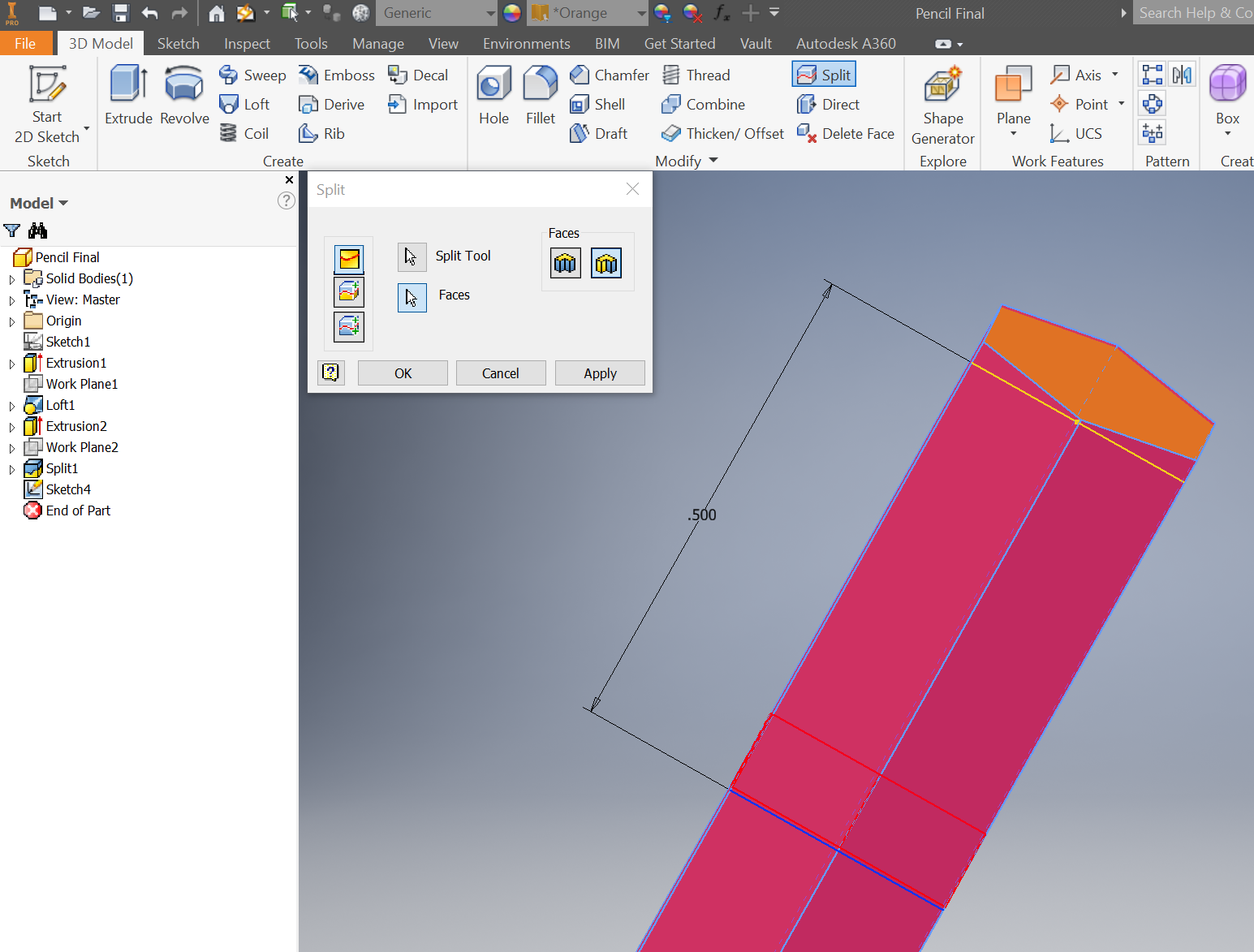The image size is (1254, 952).
Task: Cancel the Split dialog
Action: pyautogui.click(x=500, y=373)
